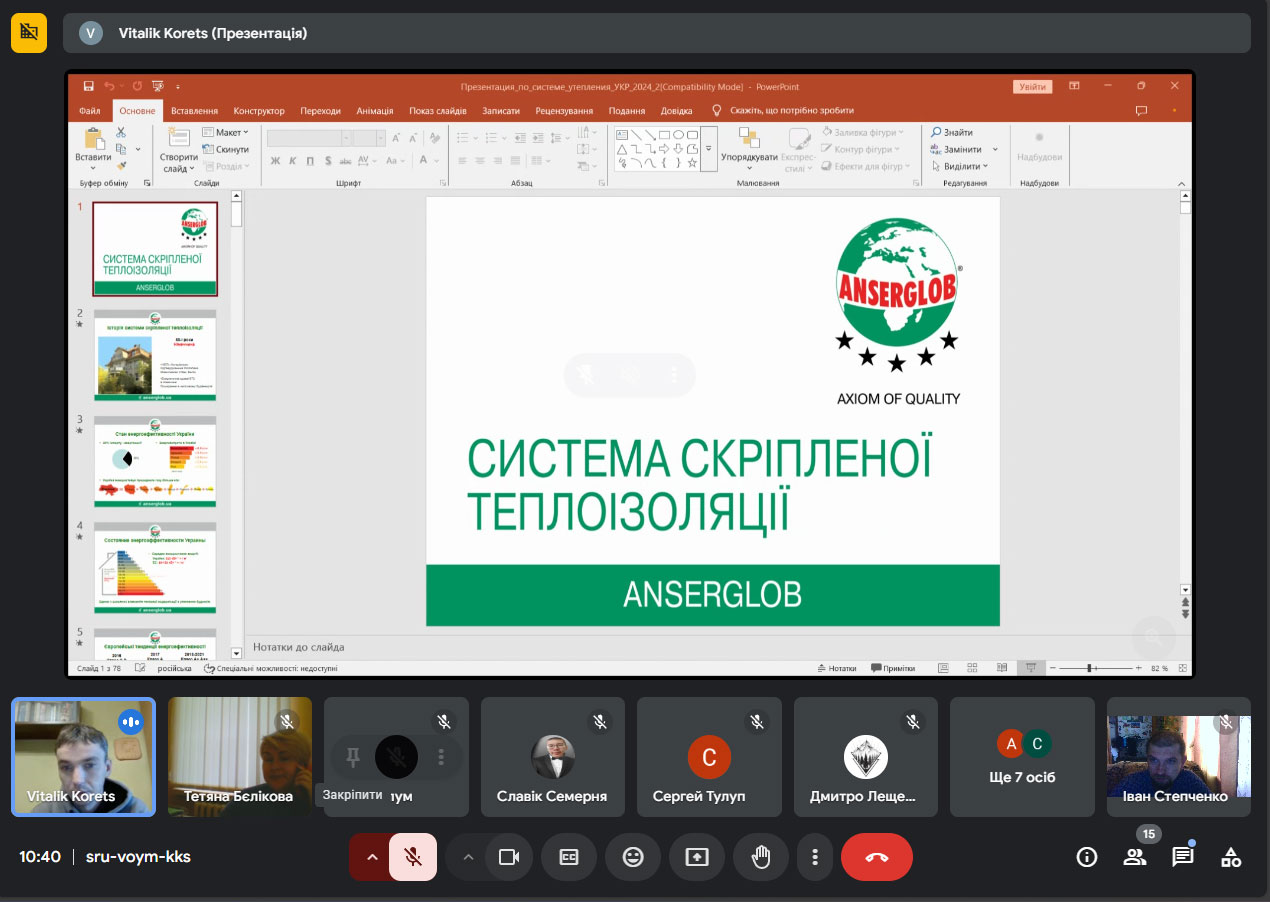Show the participants people panel

coord(1135,857)
